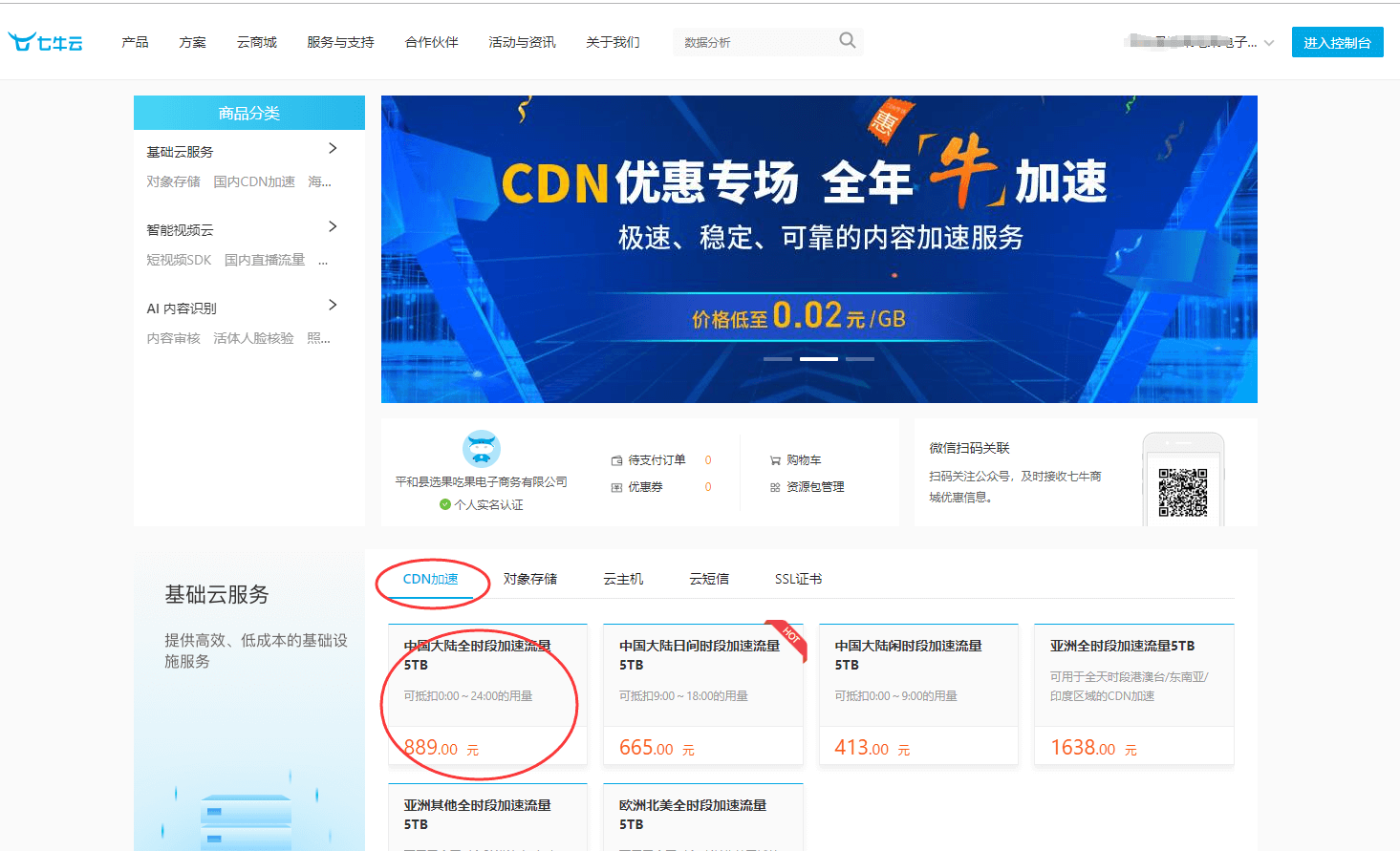This screenshot has height=851, width=1400.
Task: Open the 云商城 menu
Action: (257, 42)
